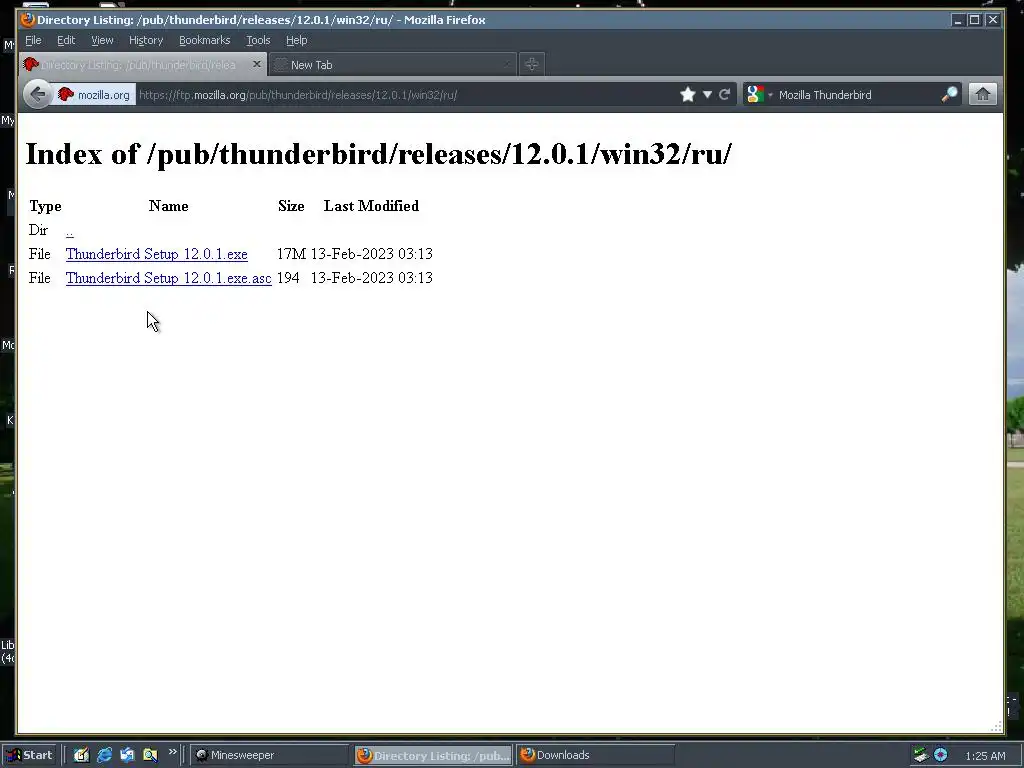Maximize the Firefox window
This screenshot has width=1024, height=768.
tap(974, 20)
